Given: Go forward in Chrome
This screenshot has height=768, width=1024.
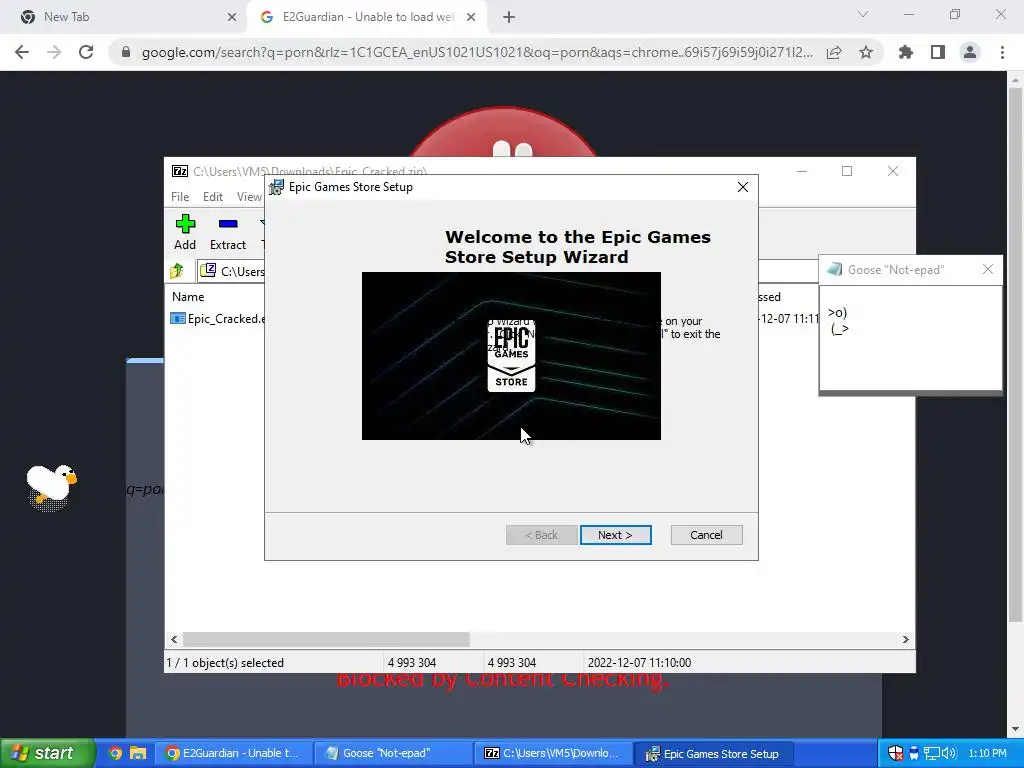Looking at the screenshot, I should coord(54,52).
